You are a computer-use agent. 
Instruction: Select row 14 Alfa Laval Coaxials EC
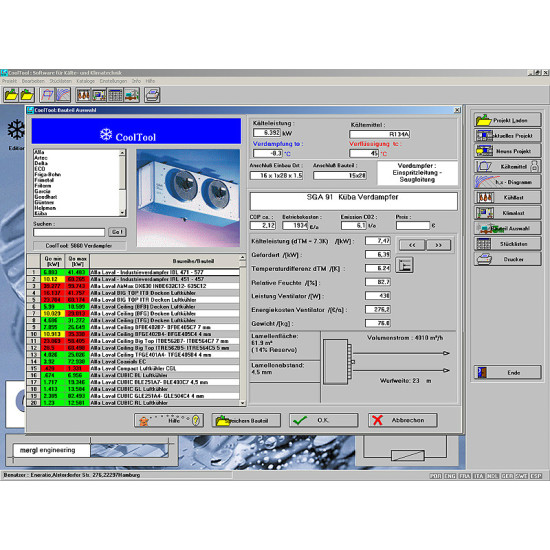133,362
